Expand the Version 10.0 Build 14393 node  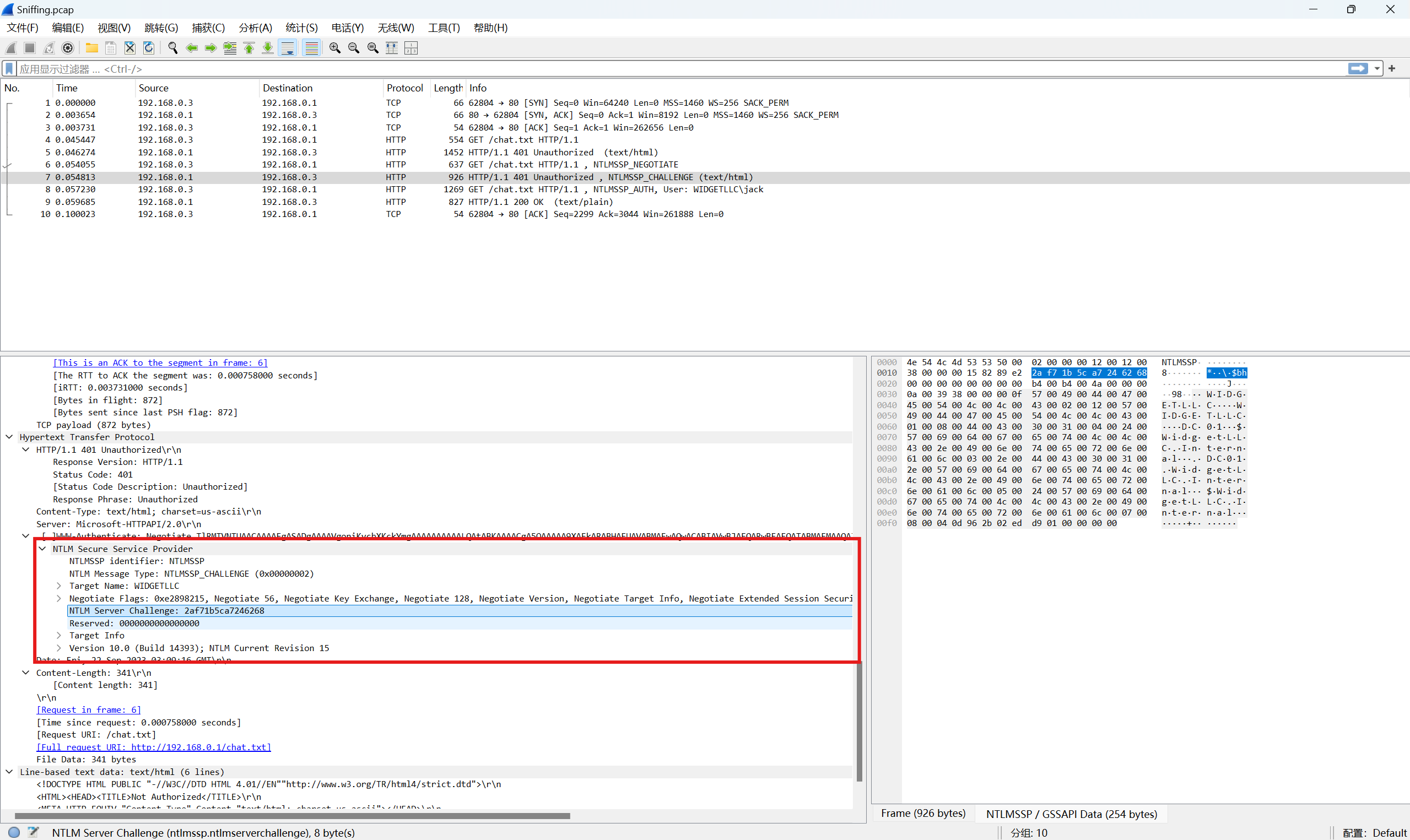(x=59, y=648)
